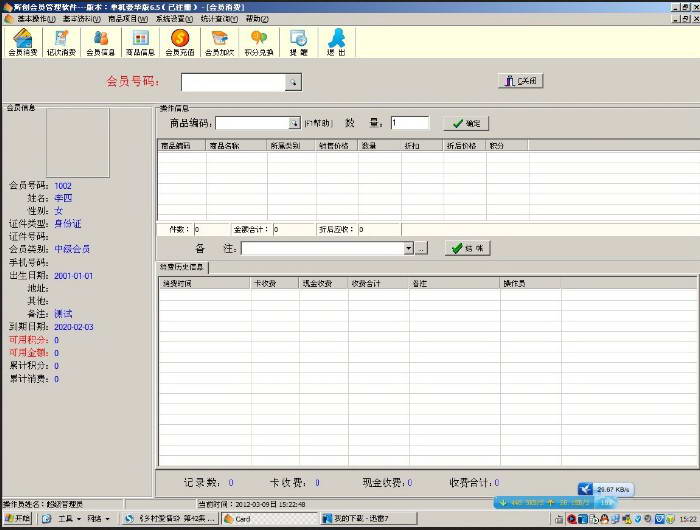Click the member photo placeholder box
700x530 pixels.
[x=78, y=143]
